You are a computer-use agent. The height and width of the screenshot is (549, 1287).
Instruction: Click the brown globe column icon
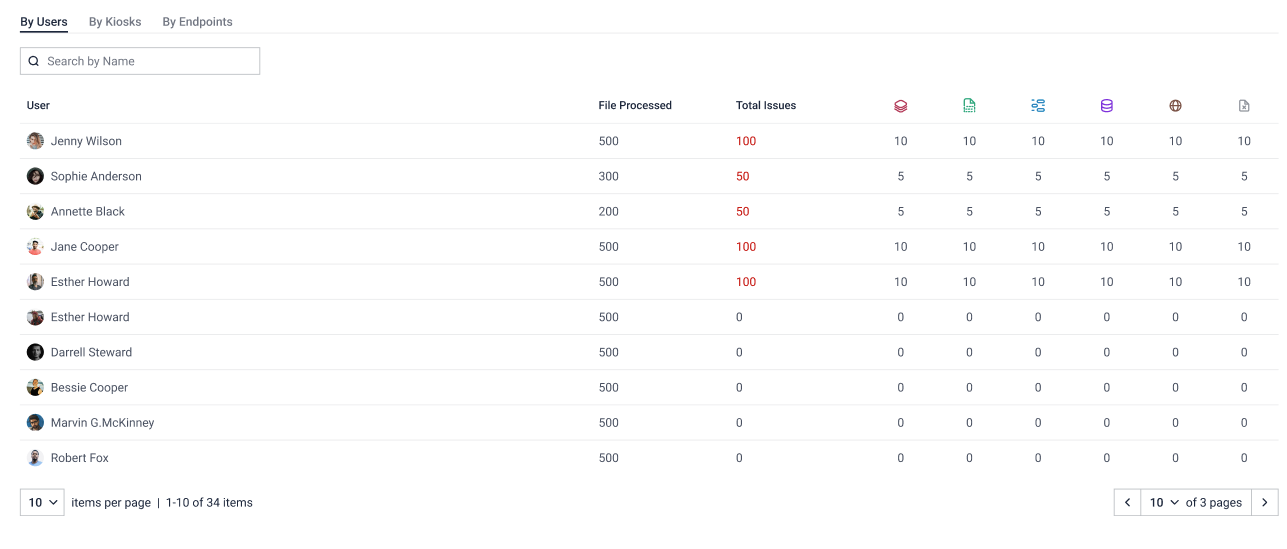point(1175,105)
